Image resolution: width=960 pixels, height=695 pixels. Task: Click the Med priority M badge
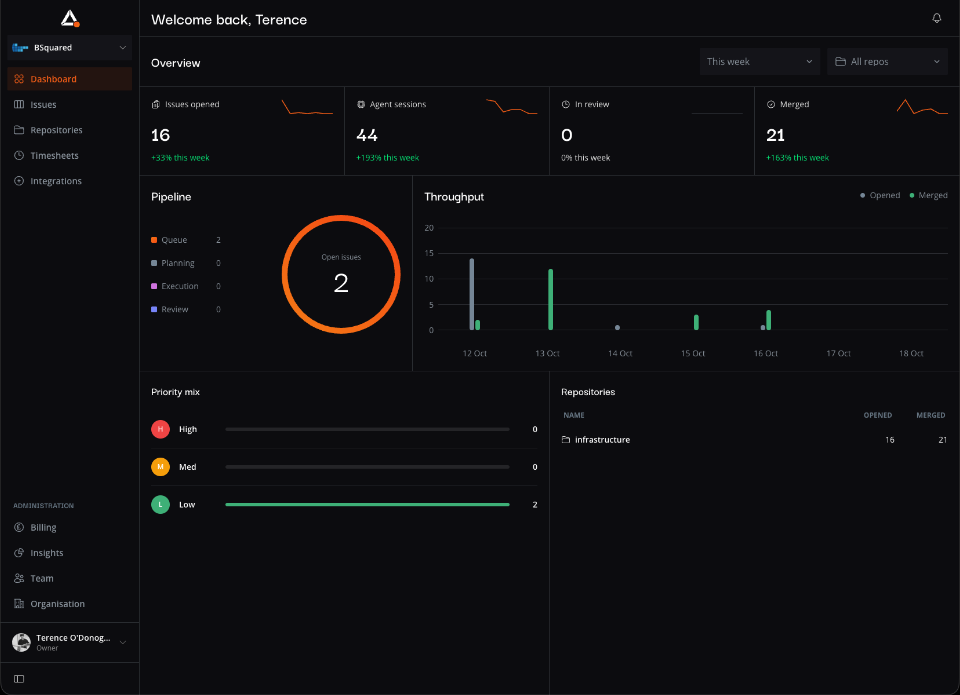(x=160, y=467)
